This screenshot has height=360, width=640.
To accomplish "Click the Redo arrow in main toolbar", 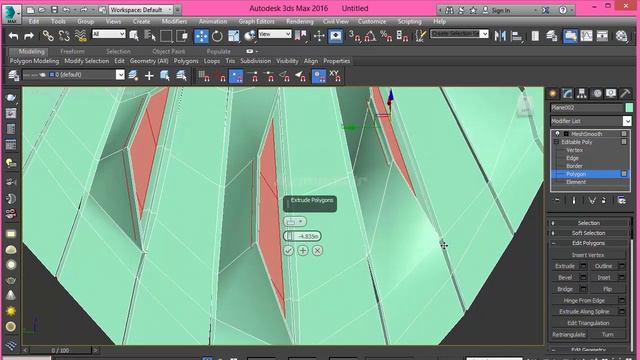I will (29, 36).
